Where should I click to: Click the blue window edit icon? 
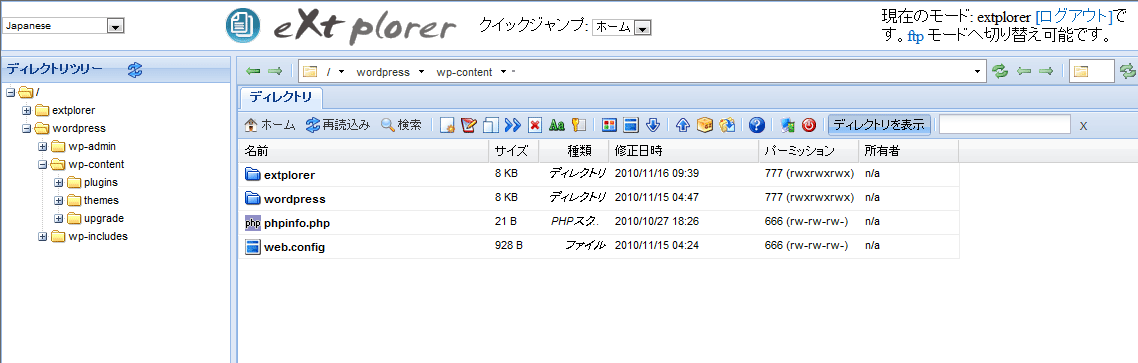[x=631, y=125]
